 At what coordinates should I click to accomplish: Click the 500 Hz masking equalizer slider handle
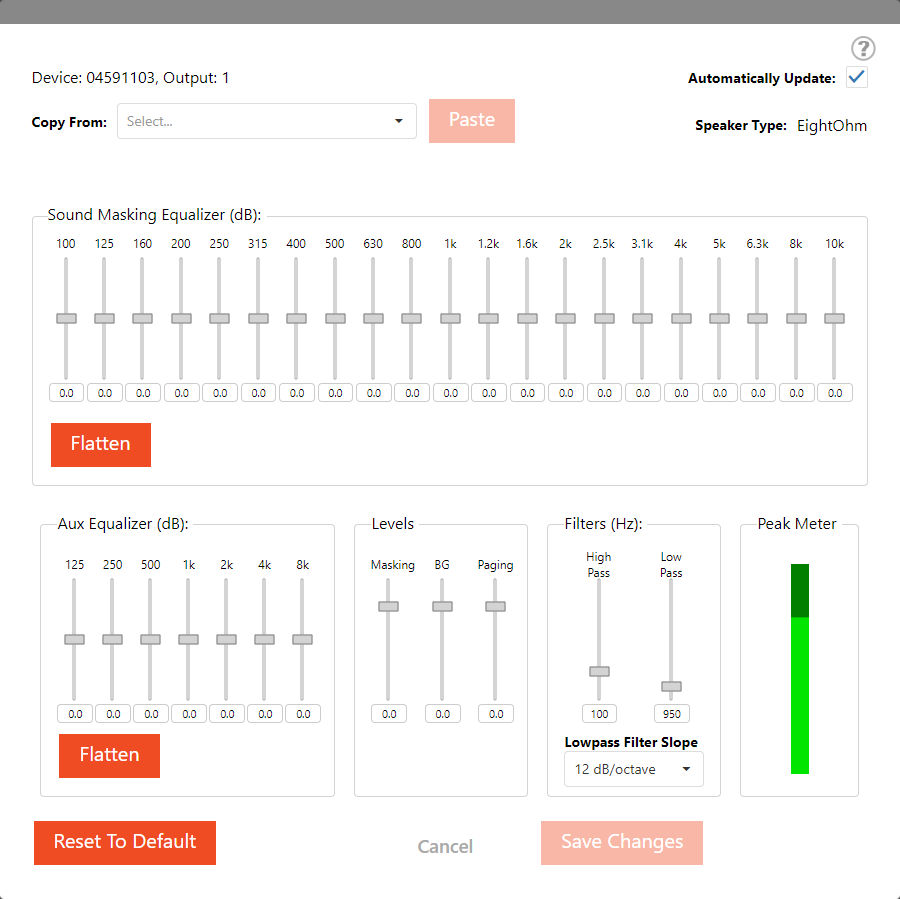[335, 319]
